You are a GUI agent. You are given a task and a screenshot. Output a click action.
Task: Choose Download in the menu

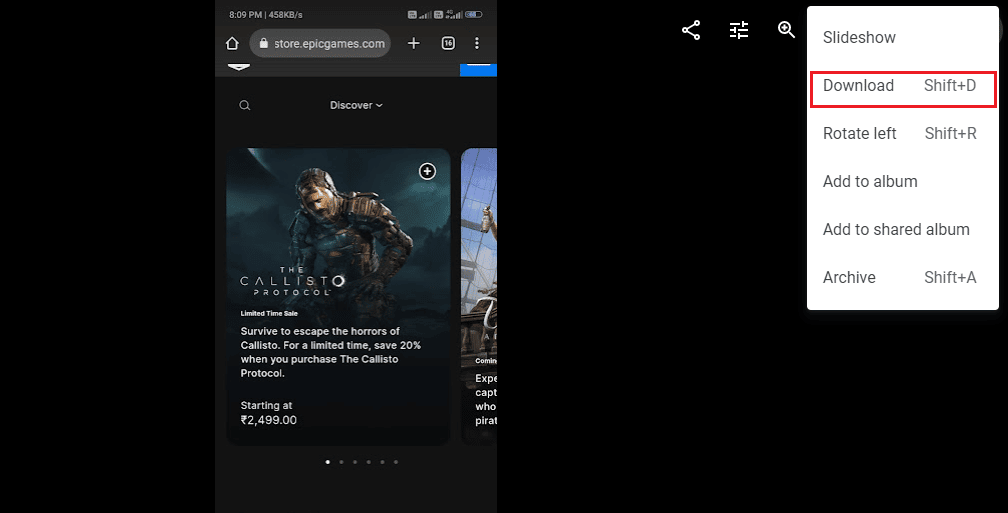pos(903,86)
